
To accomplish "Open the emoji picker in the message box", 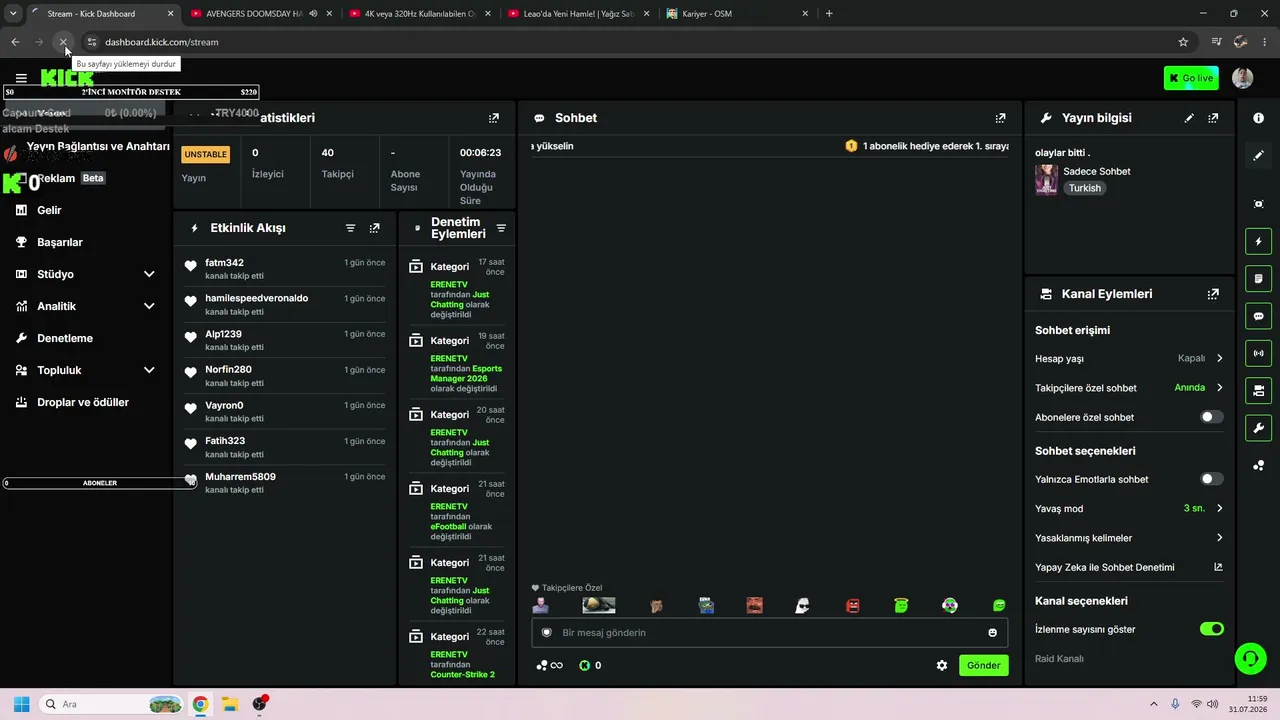I will (992, 632).
